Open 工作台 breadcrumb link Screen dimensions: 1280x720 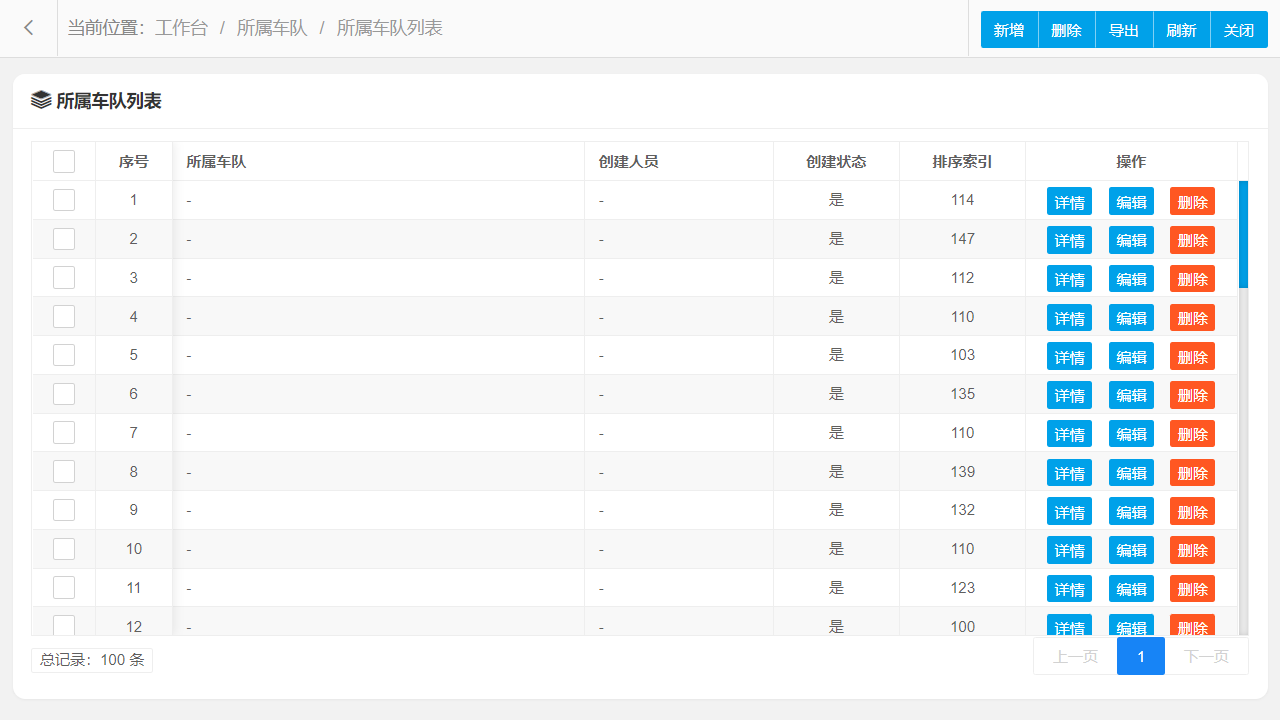[x=181, y=28]
